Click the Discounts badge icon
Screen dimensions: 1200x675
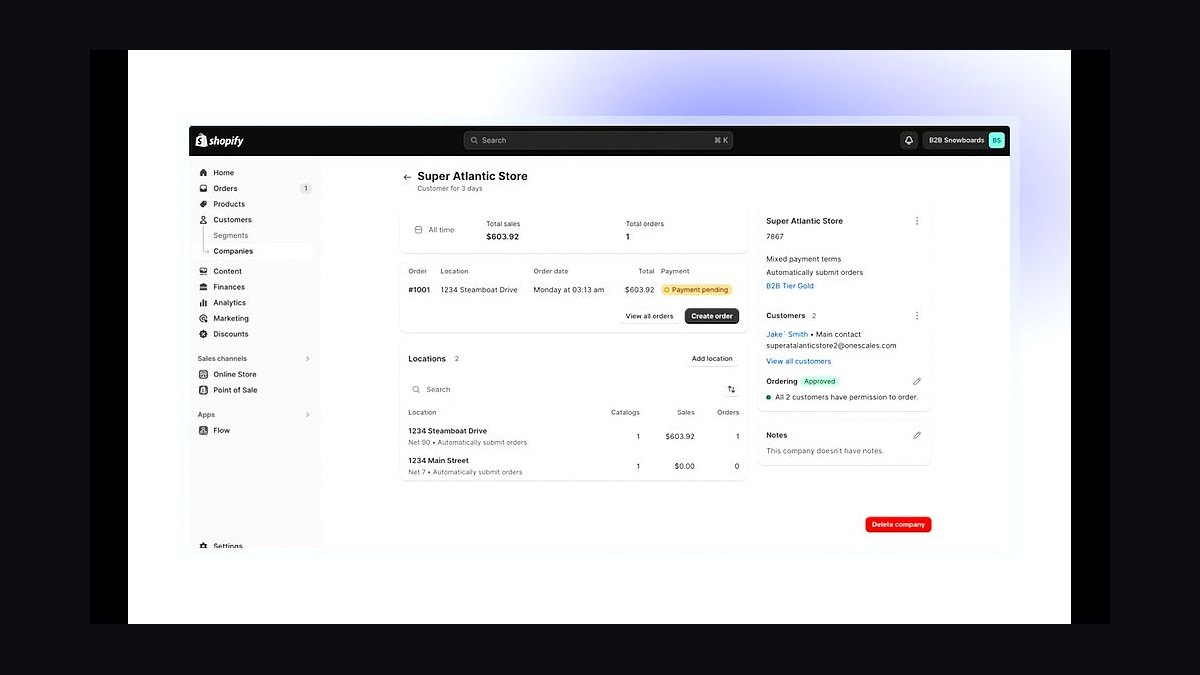204,334
